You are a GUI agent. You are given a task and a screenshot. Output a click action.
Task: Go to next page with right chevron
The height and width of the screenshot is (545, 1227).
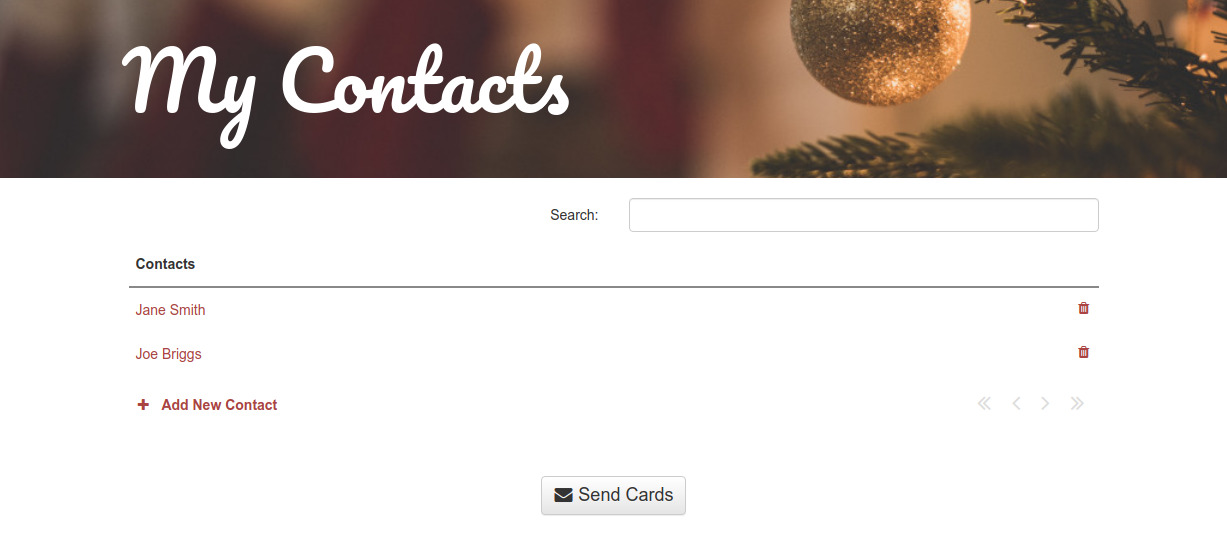pyautogui.click(x=1045, y=404)
